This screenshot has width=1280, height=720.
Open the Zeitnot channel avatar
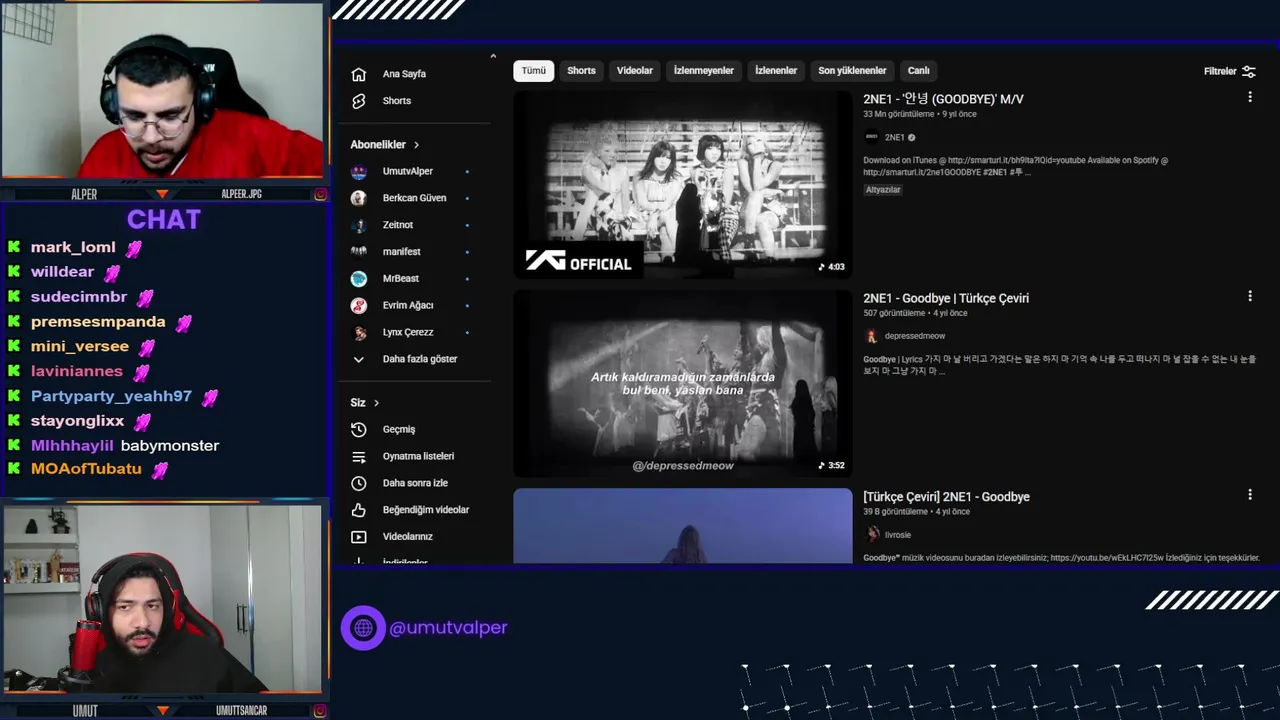click(x=359, y=225)
